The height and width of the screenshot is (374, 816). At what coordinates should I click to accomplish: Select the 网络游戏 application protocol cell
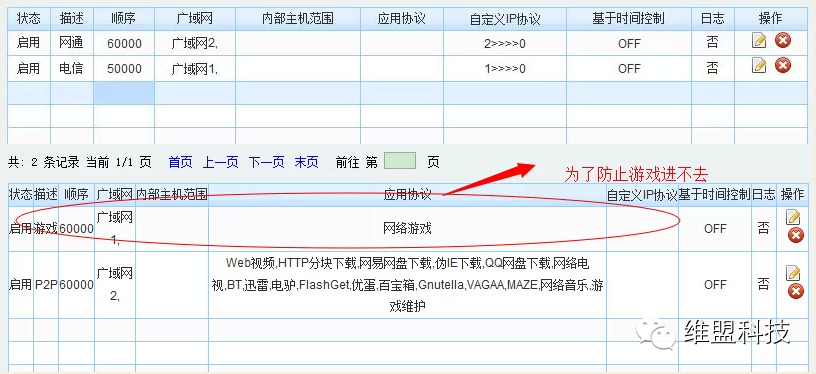(407, 229)
